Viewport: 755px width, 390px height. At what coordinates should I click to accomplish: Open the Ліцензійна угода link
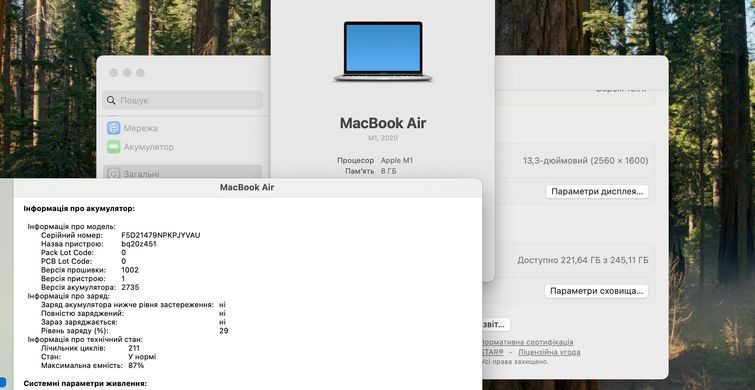coord(549,352)
